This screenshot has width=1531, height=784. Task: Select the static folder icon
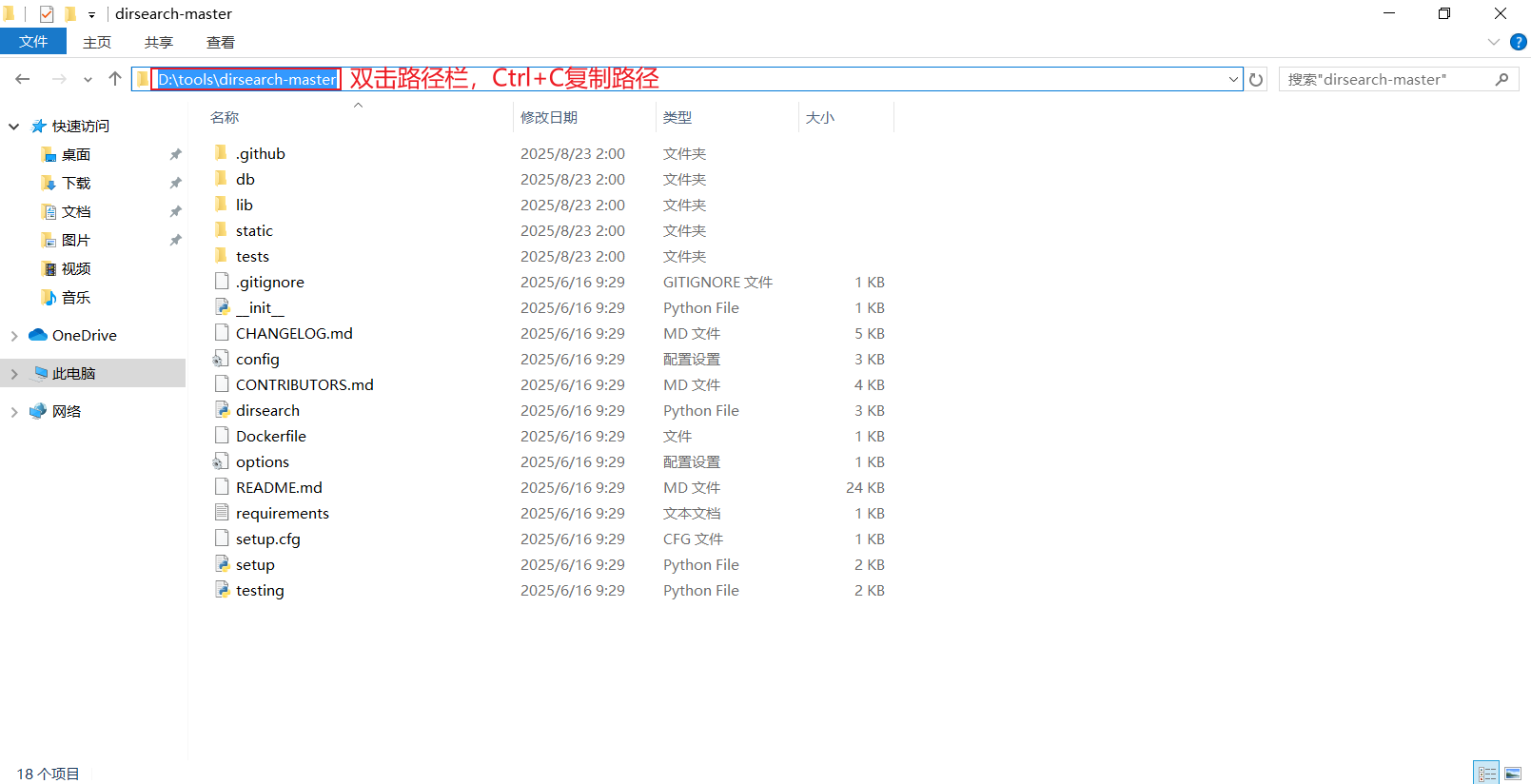pyautogui.click(x=222, y=230)
